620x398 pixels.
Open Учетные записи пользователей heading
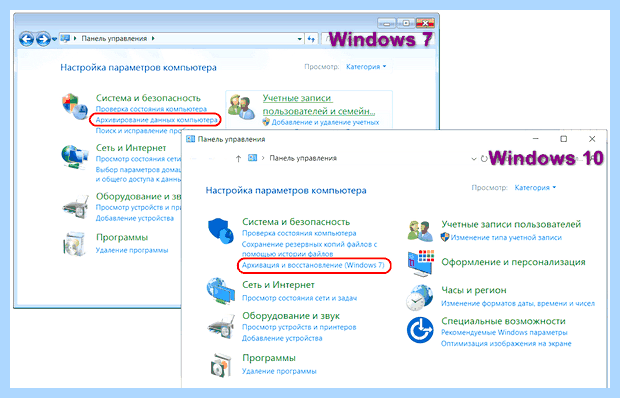point(511,224)
